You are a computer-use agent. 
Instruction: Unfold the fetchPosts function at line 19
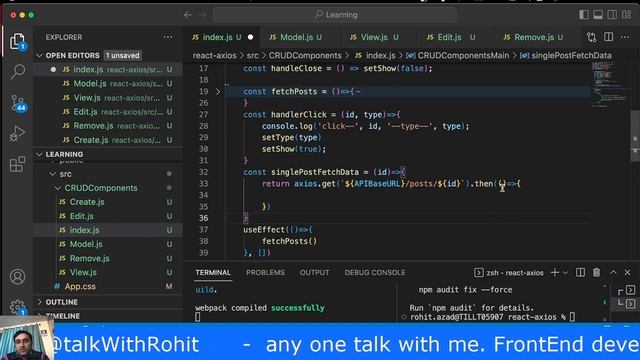tap(218, 91)
